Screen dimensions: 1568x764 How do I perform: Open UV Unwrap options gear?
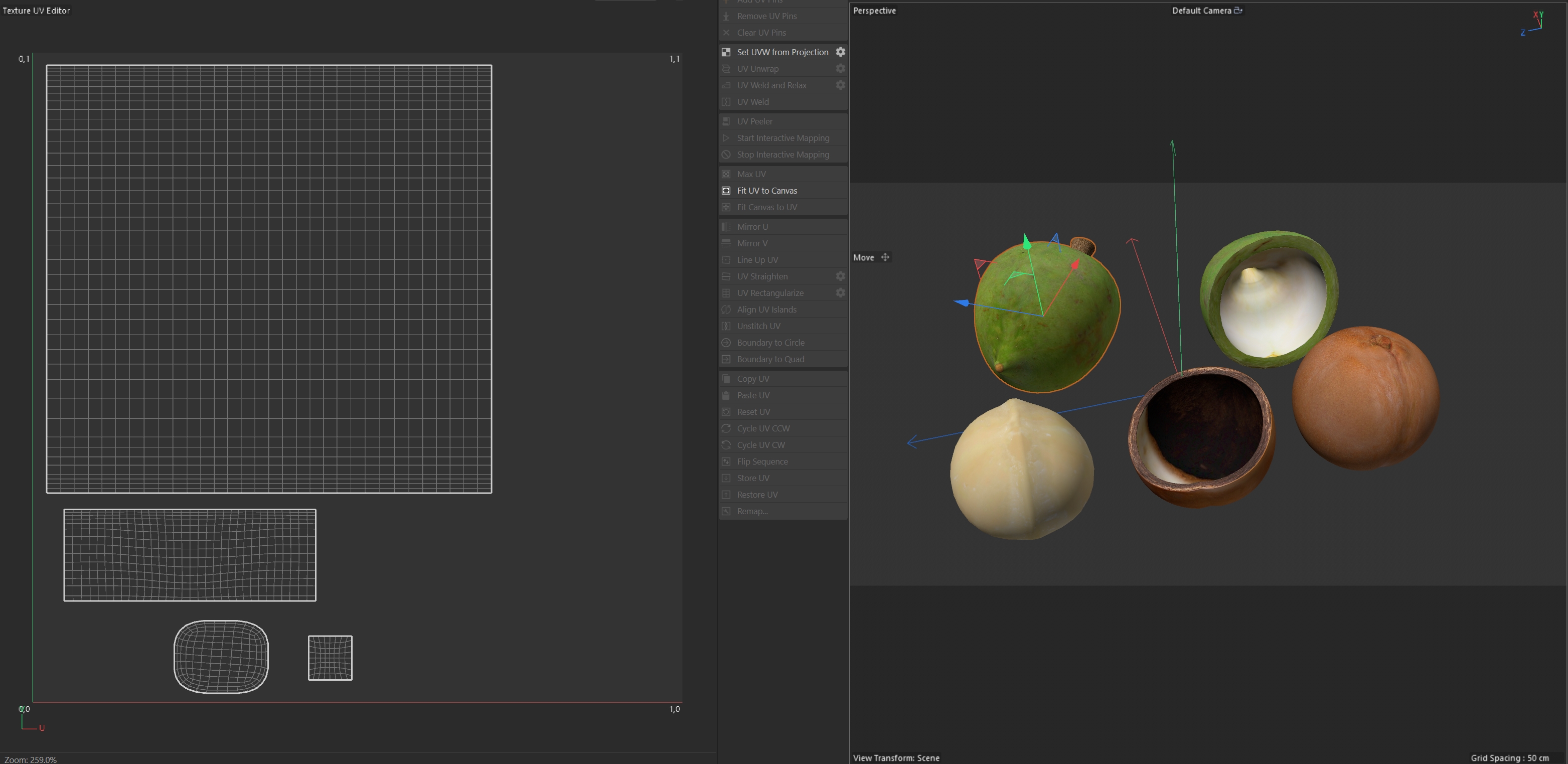click(840, 69)
